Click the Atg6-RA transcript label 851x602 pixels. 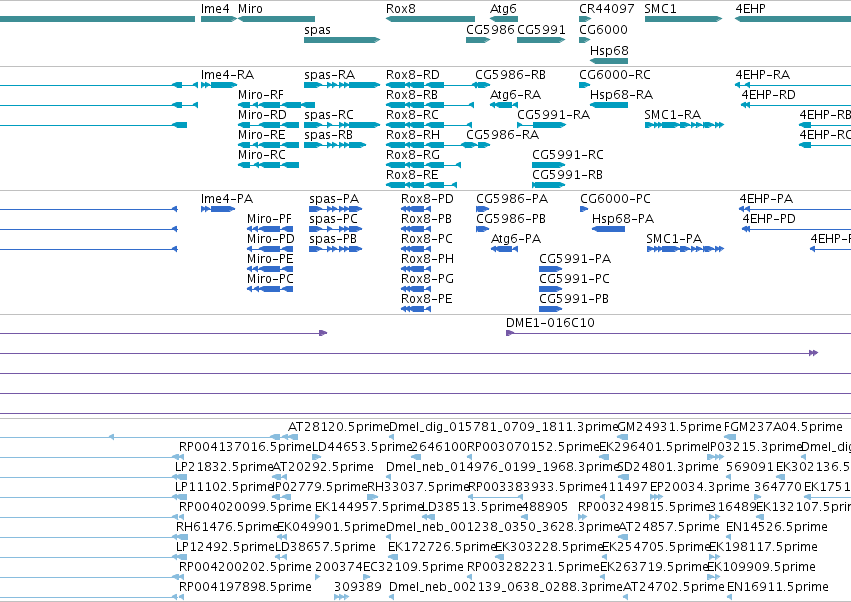516,95
